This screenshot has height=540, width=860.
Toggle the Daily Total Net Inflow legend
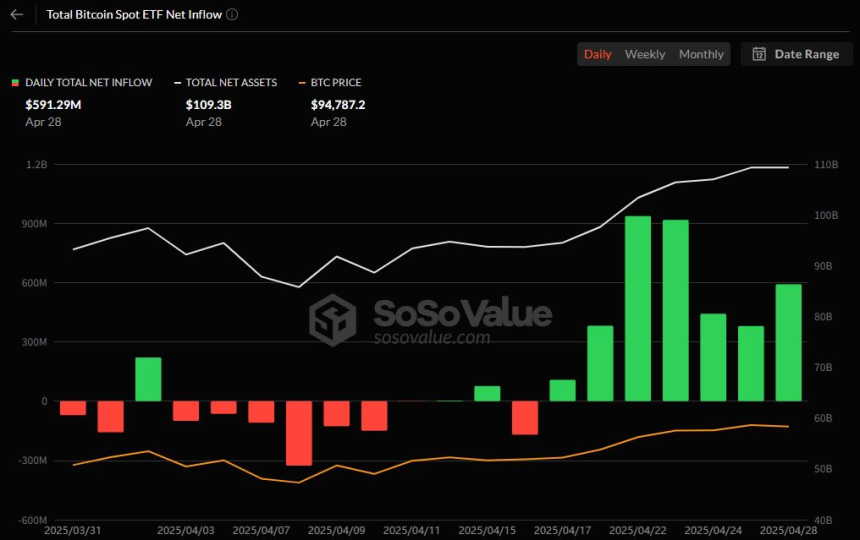pos(89,82)
